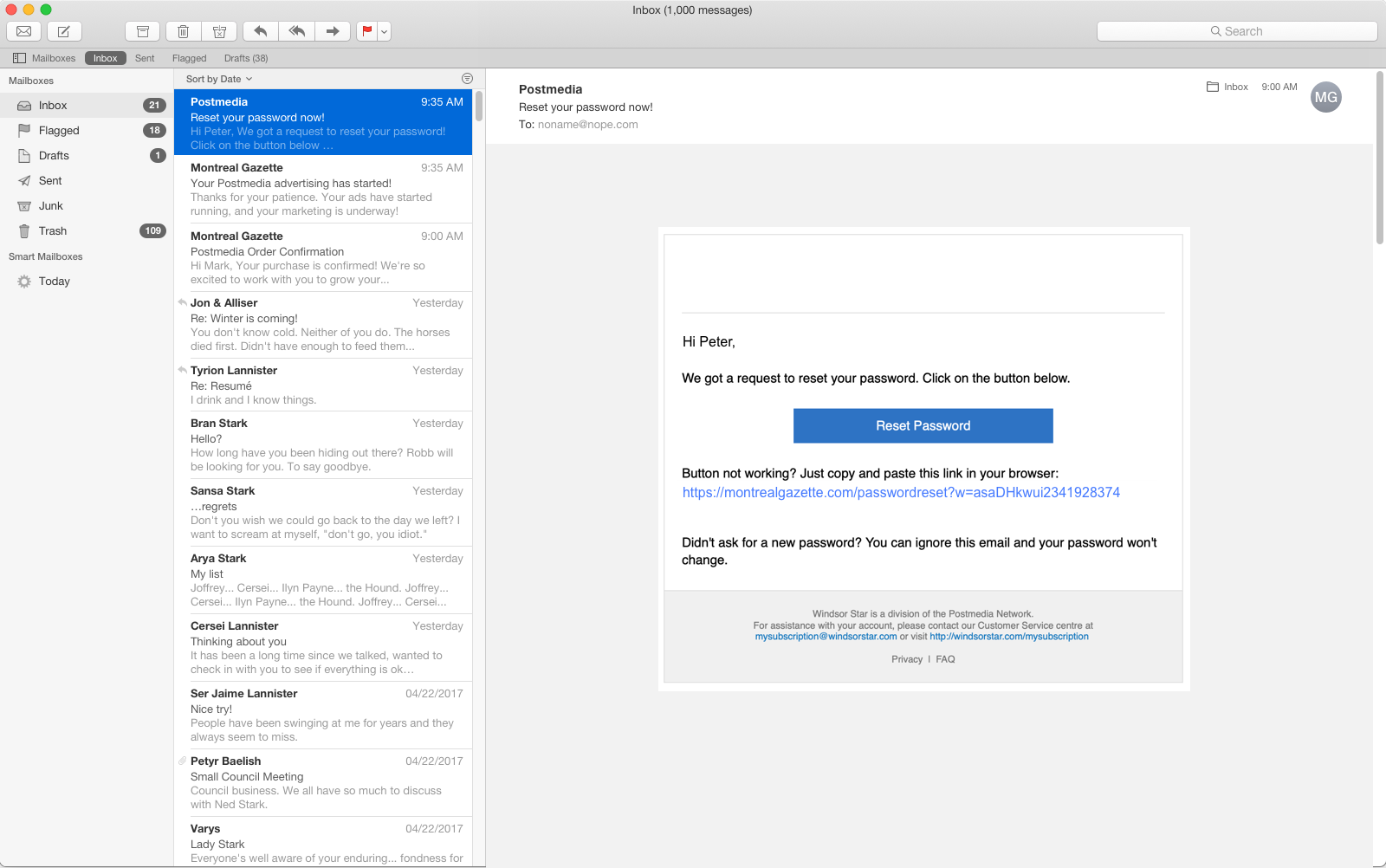Move selected message to Junk

[219, 31]
